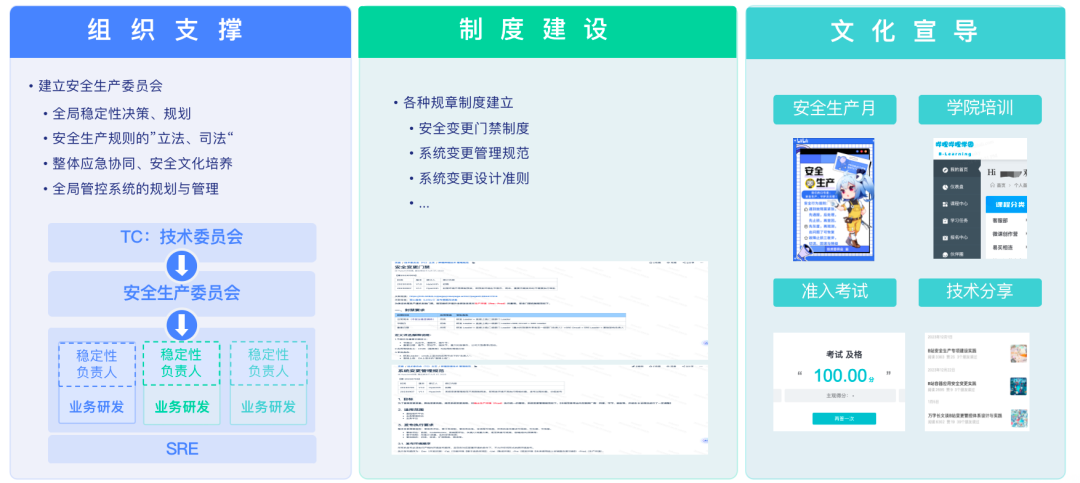Select the first blue 稳定性负责人 box
The width and height of the screenshot is (1080, 483).
point(96,364)
